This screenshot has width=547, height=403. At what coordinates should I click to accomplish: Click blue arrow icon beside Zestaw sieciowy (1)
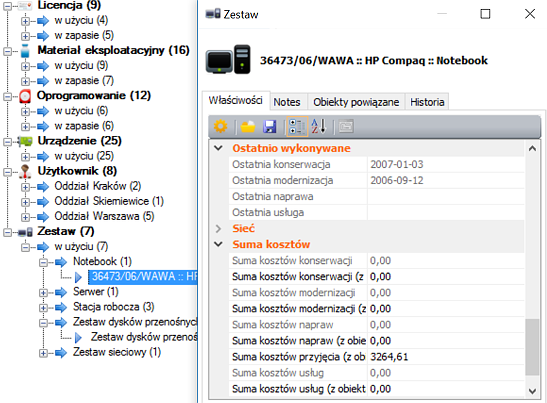coord(61,353)
